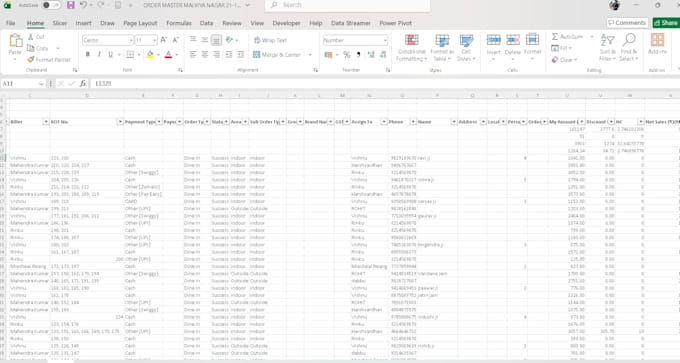The width and height of the screenshot is (680, 363).
Task: Toggle Italic formatting
Action: [x=99, y=55]
